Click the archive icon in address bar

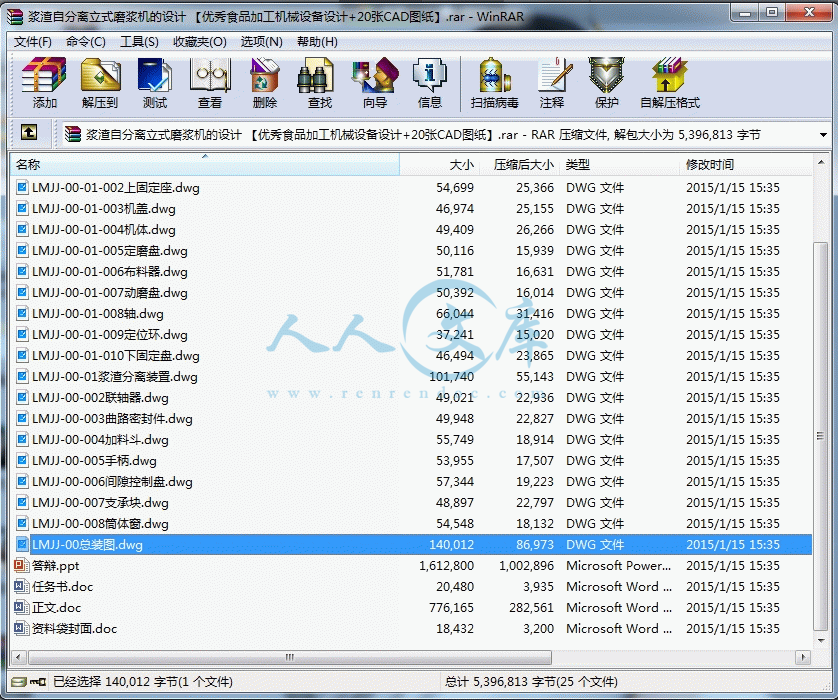tap(73, 134)
